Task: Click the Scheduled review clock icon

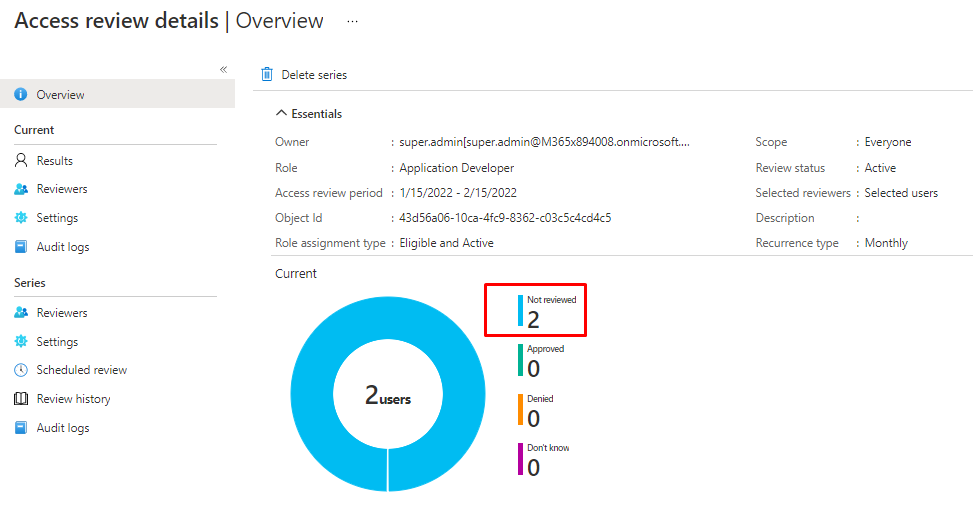Action: coord(20,370)
